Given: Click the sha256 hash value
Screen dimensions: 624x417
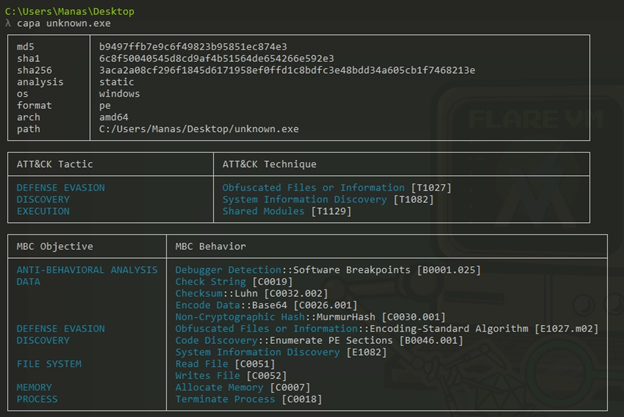Looking at the screenshot, I should tap(287, 70).
